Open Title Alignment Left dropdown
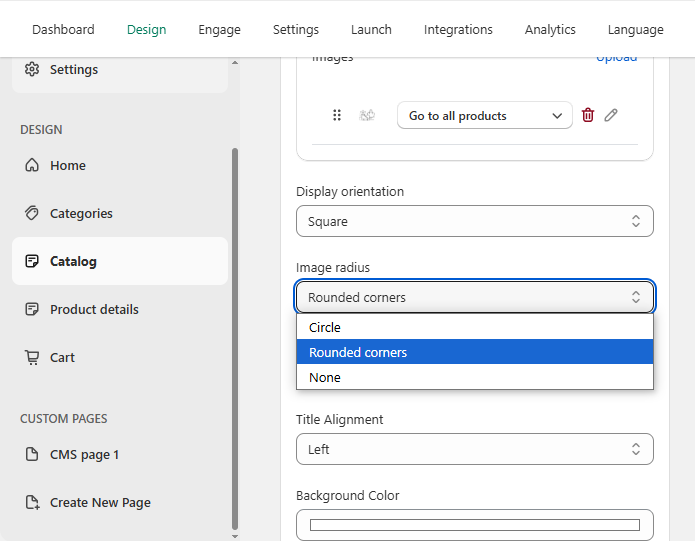Viewport: 695px width, 541px height. click(x=475, y=449)
